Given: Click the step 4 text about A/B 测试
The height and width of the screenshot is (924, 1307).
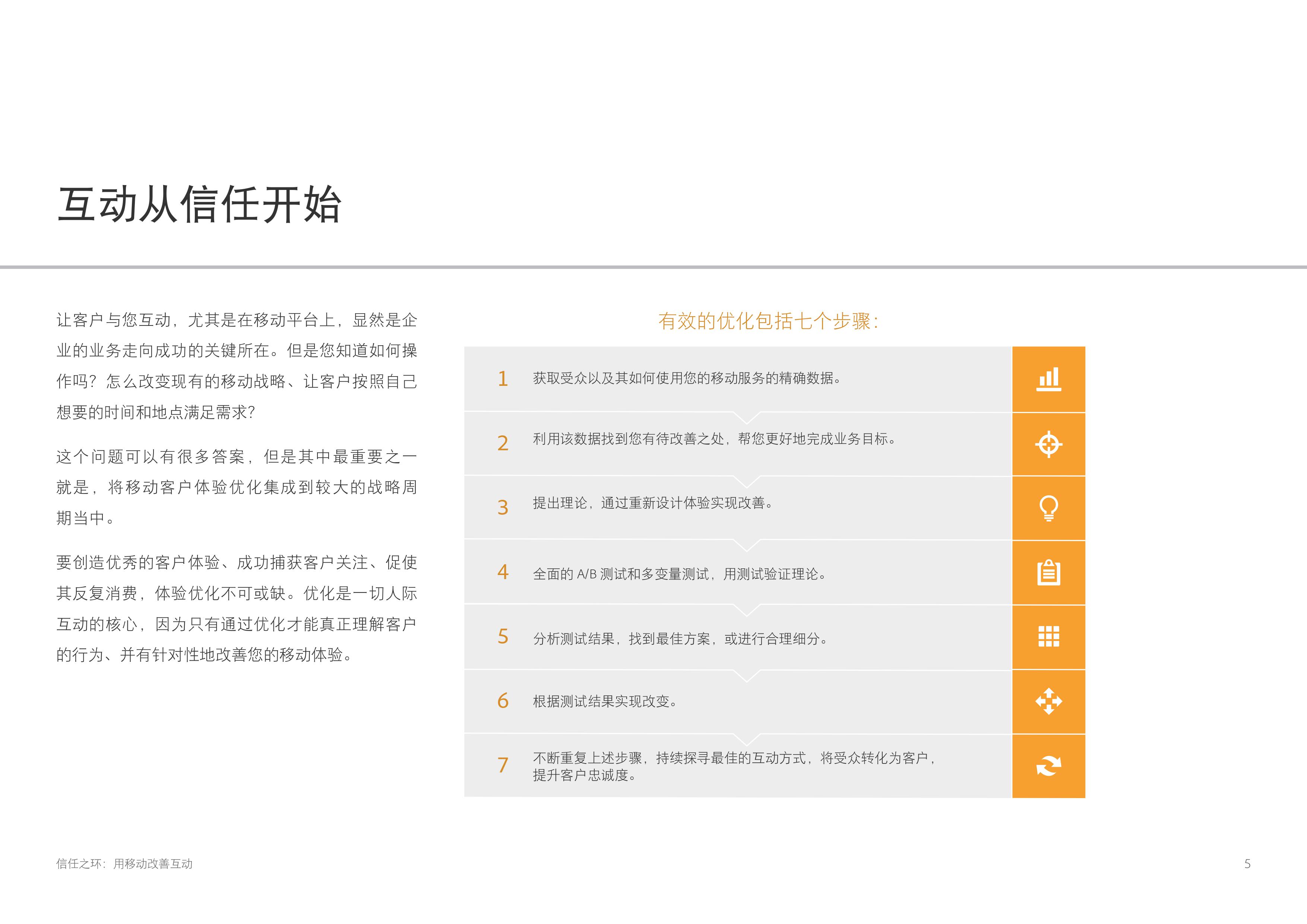Looking at the screenshot, I should pos(679,574).
